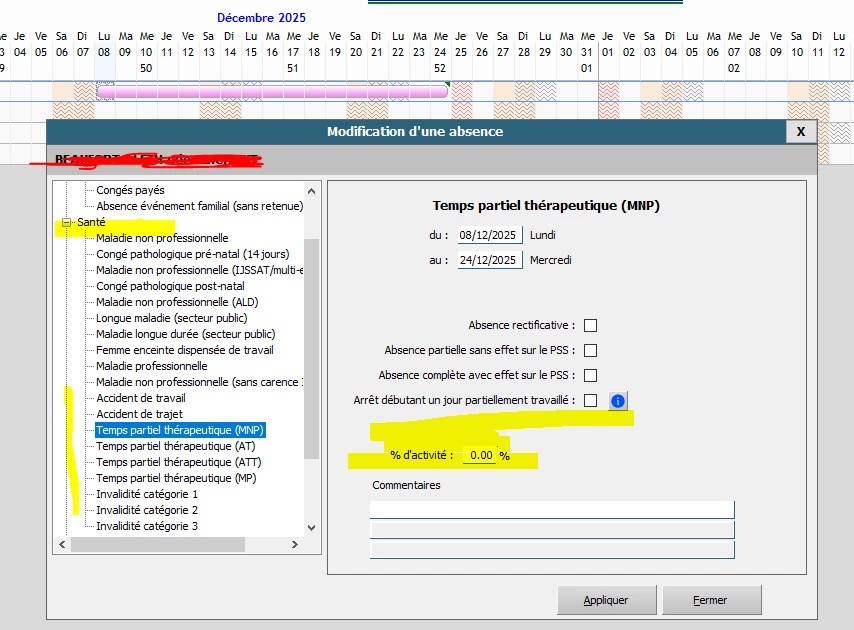Check Absence complète avec effet sur le PSS
This screenshot has width=854, height=630.
590,376
